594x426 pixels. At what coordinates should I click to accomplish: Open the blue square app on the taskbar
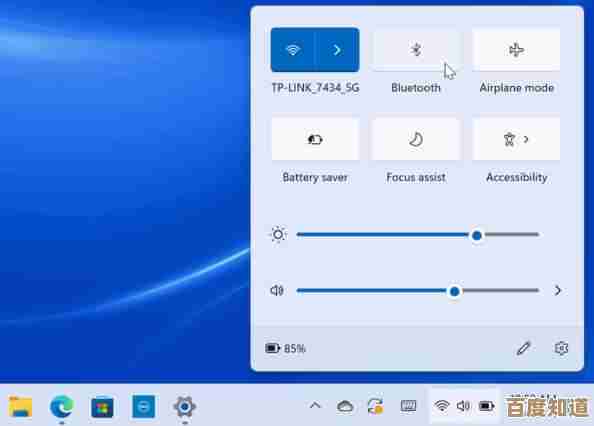[x=144, y=406]
